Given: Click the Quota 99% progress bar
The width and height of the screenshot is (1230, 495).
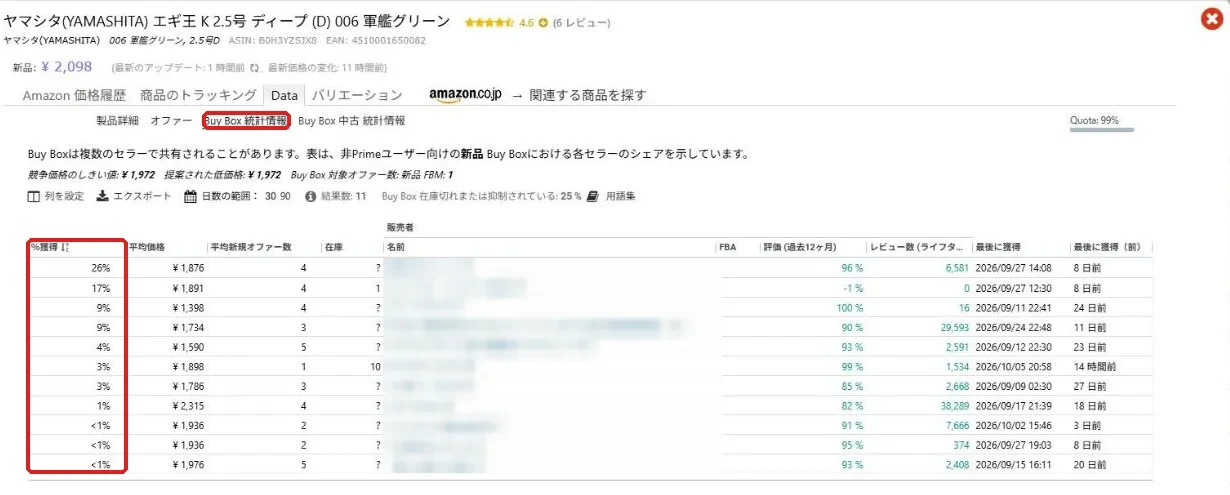Looking at the screenshot, I should pyautogui.click(x=1101, y=130).
